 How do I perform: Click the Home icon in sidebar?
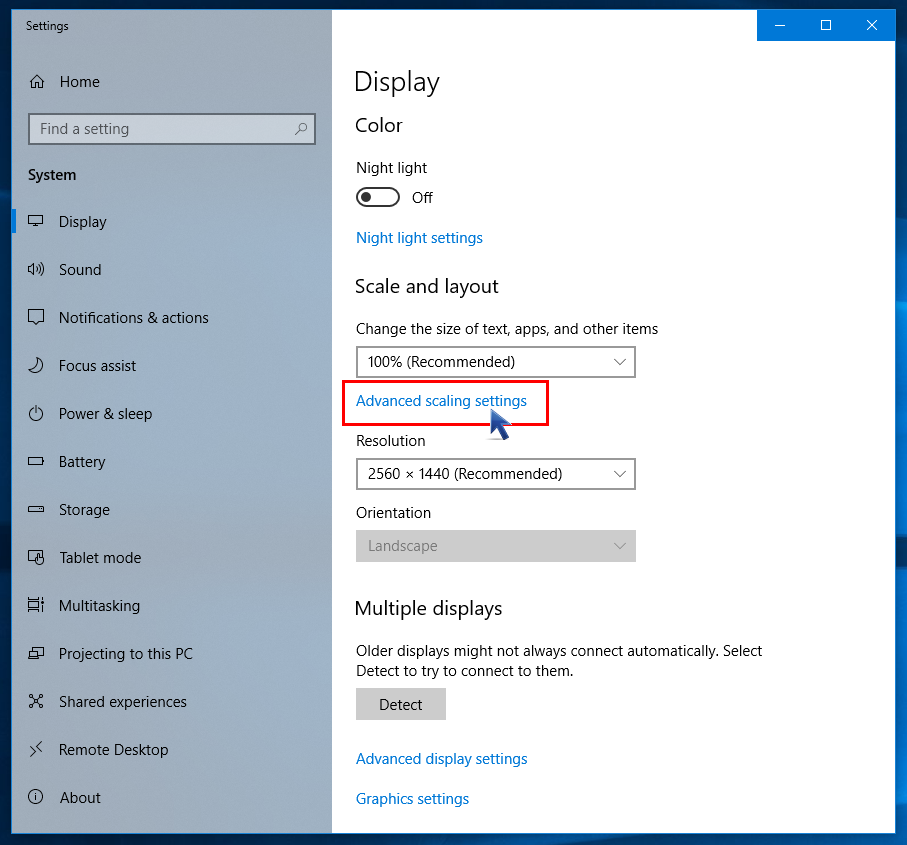pyautogui.click(x=37, y=82)
